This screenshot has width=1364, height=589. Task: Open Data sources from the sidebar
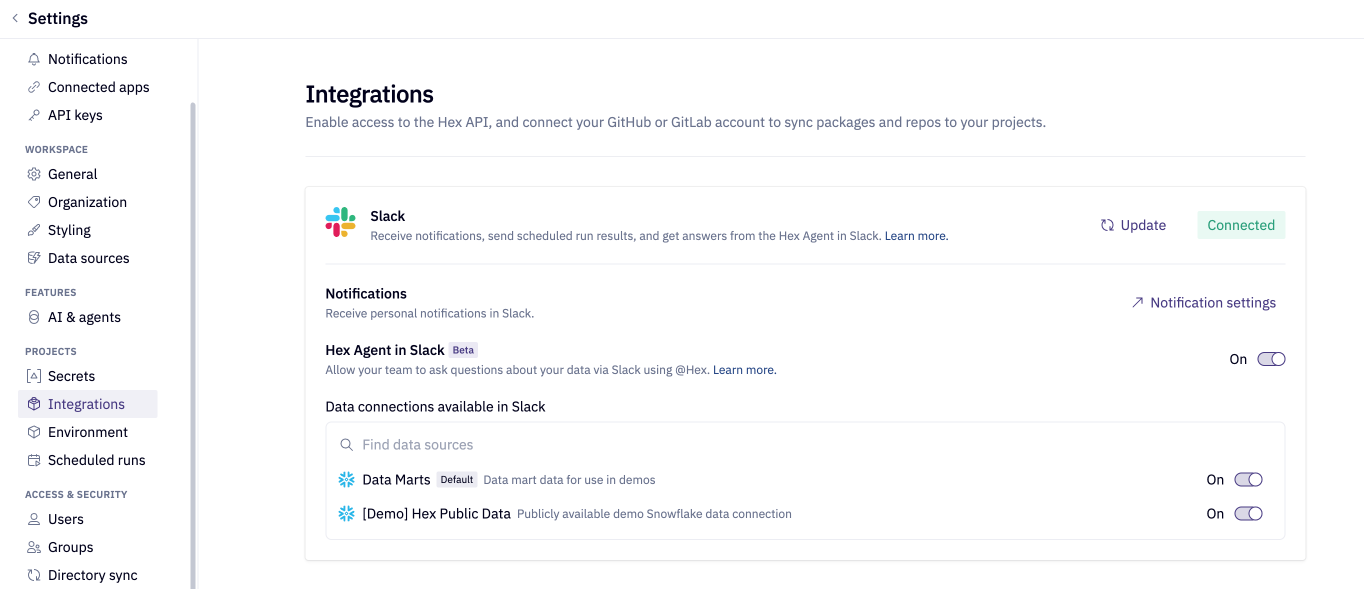(x=88, y=258)
